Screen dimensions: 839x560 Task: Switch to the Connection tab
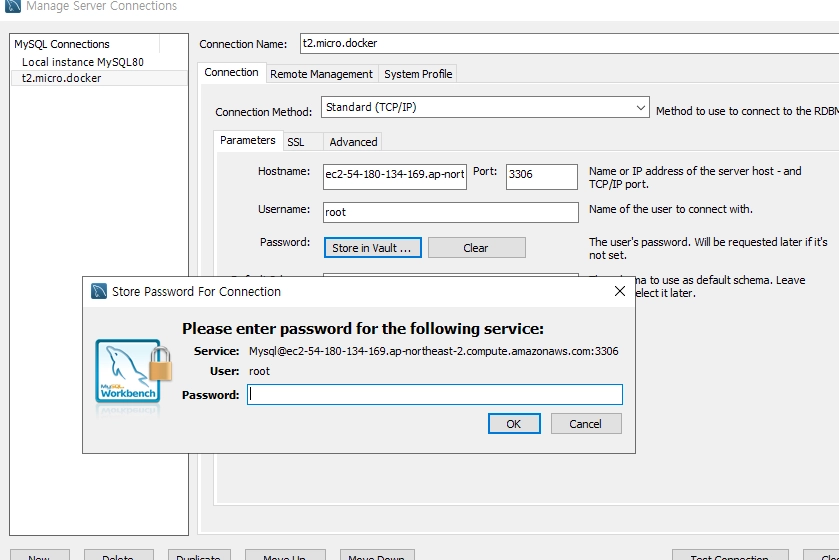pos(231,73)
